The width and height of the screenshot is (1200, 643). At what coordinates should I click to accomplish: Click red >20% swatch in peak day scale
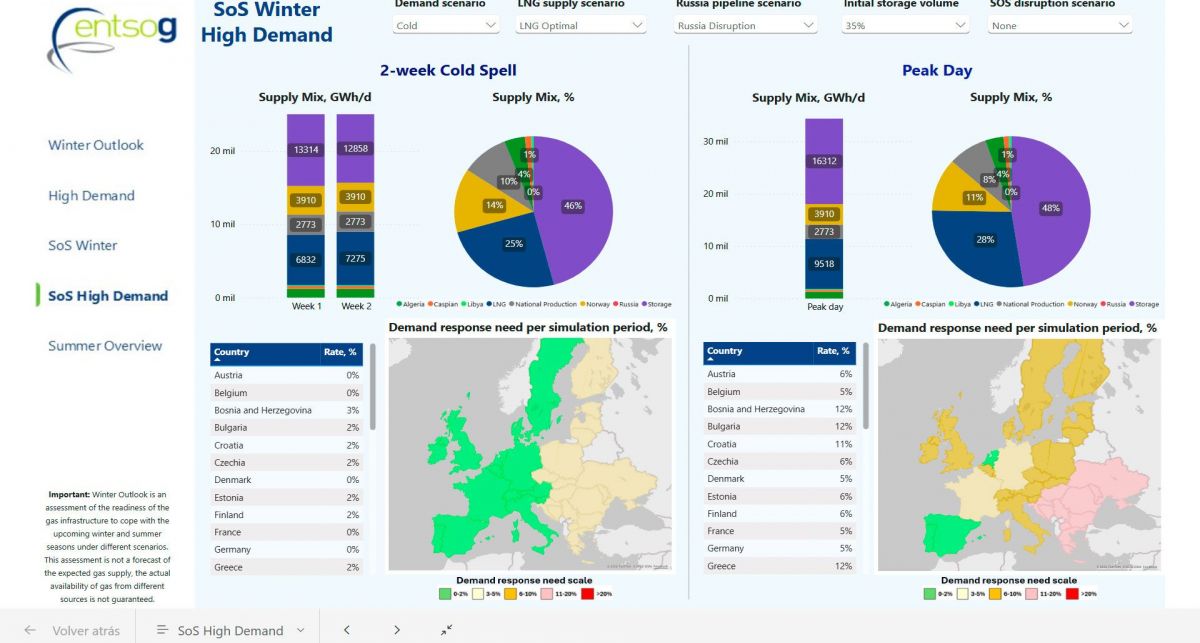(x=1073, y=593)
